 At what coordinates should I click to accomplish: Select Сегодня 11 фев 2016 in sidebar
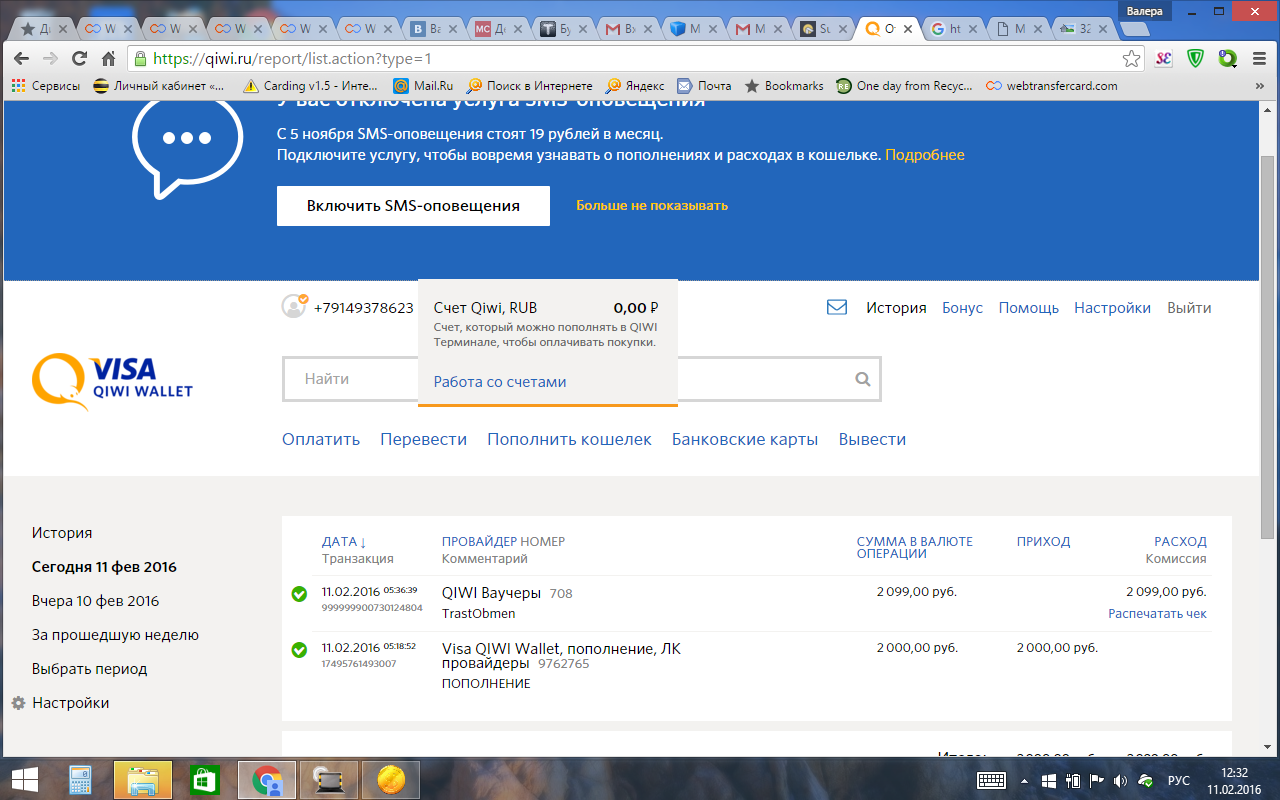click(104, 567)
